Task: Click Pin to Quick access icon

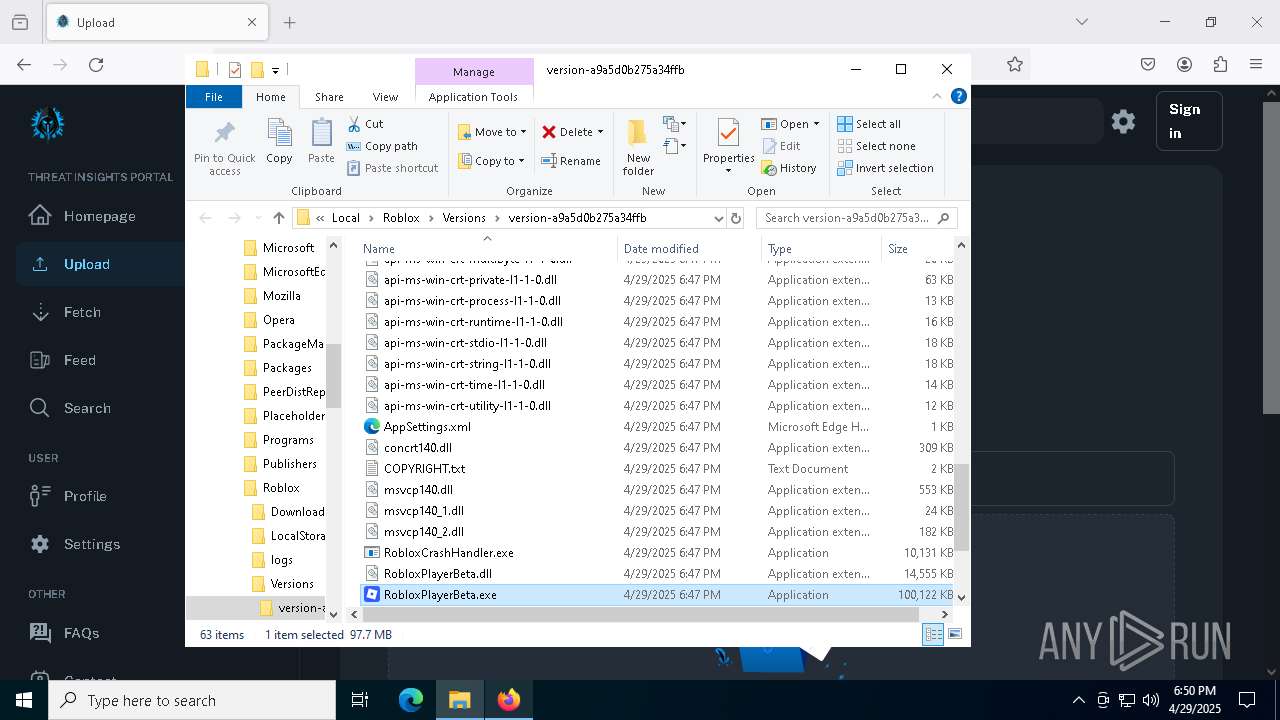Action: point(224,147)
